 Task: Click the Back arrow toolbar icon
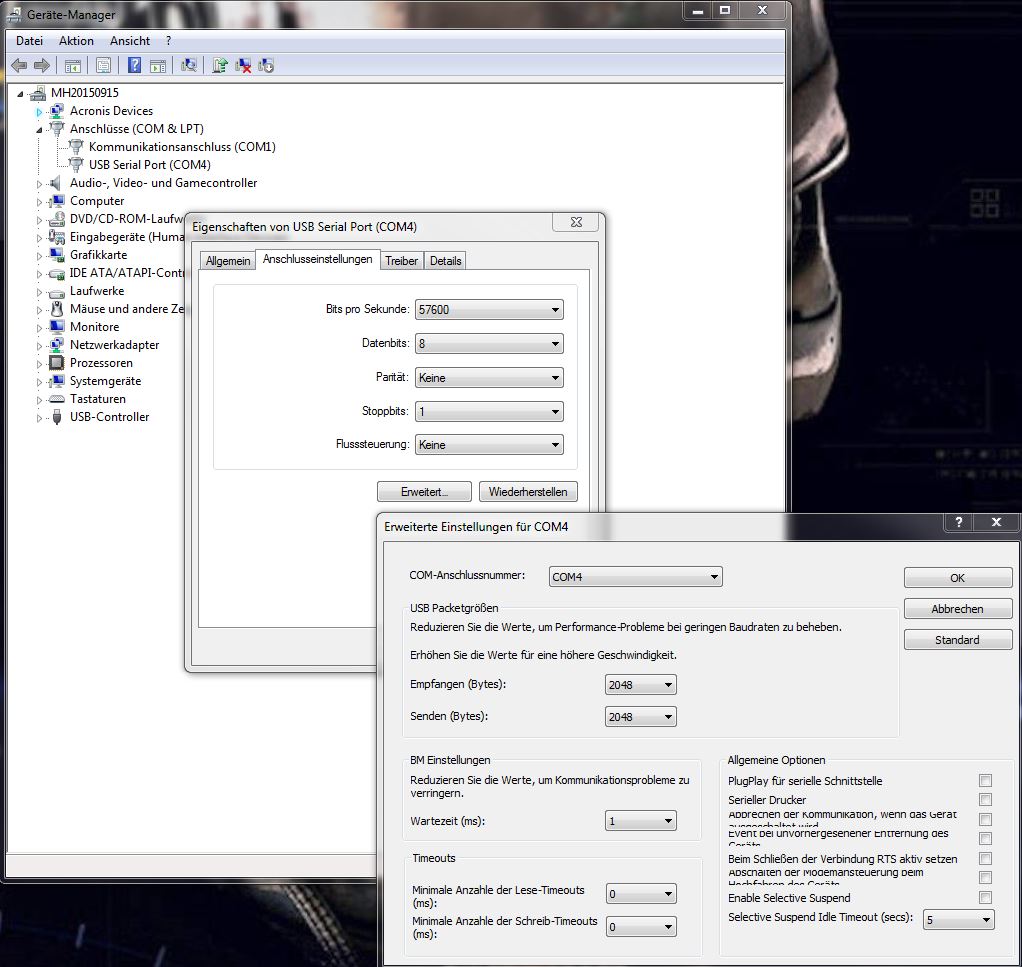point(18,66)
